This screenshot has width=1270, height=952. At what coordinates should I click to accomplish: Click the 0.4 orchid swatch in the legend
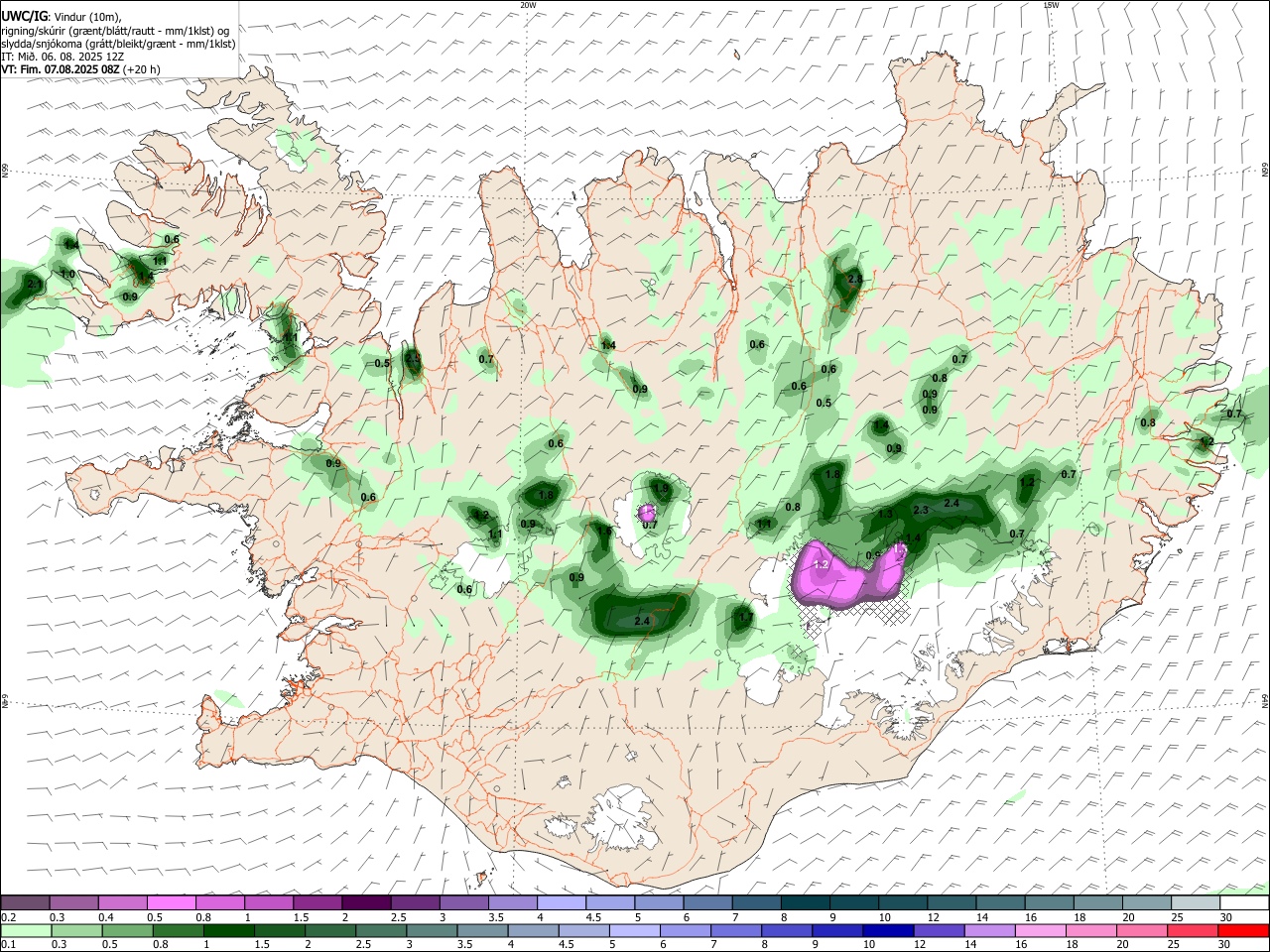pyautogui.click(x=122, y=902)
